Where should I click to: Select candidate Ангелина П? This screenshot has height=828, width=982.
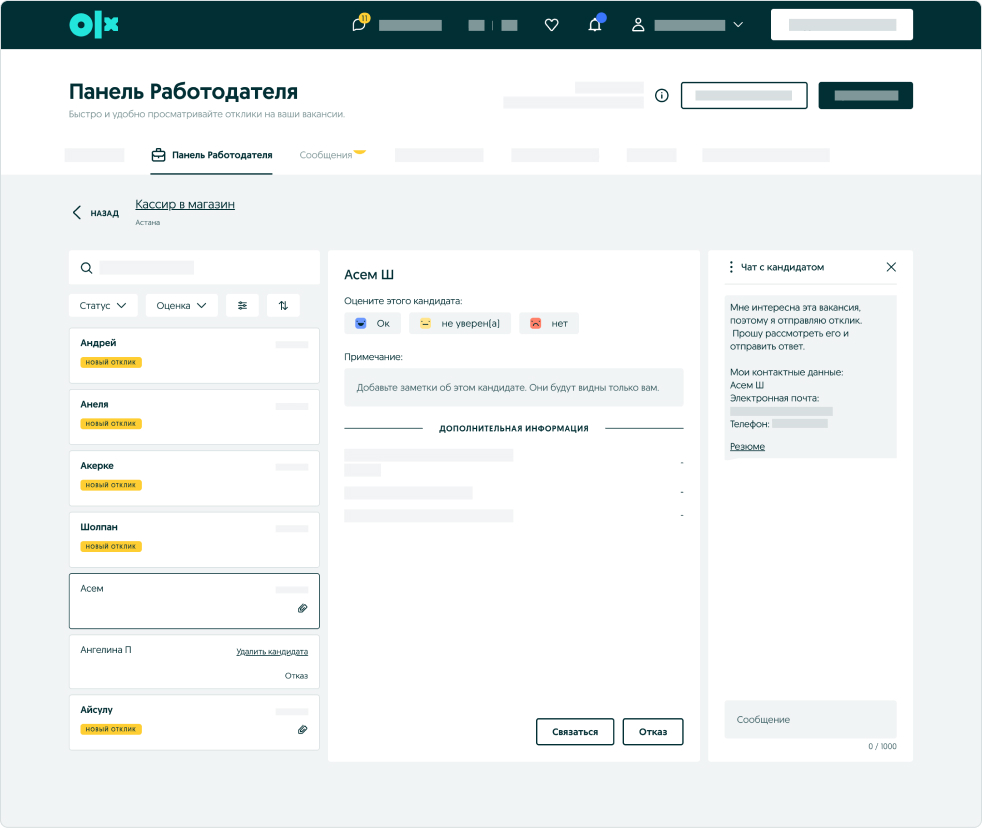click(x=194, y=662)
